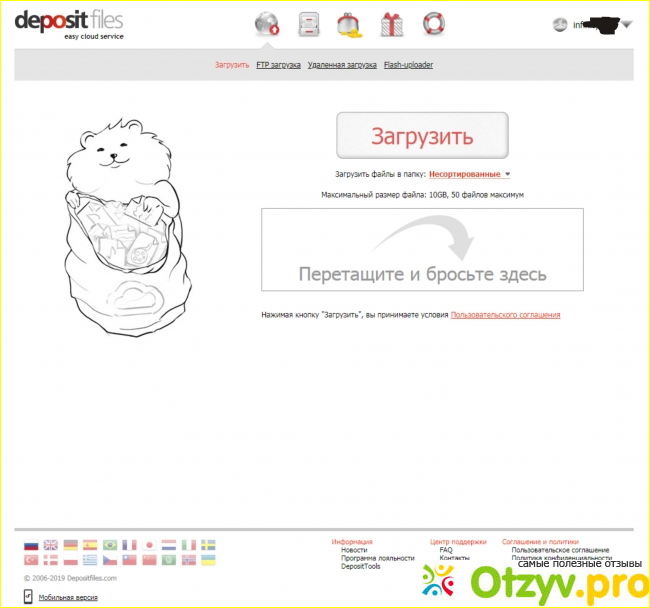650x608 pixels.
Task: Click the lifebuoy support icon
Action: tap(433, 24)
